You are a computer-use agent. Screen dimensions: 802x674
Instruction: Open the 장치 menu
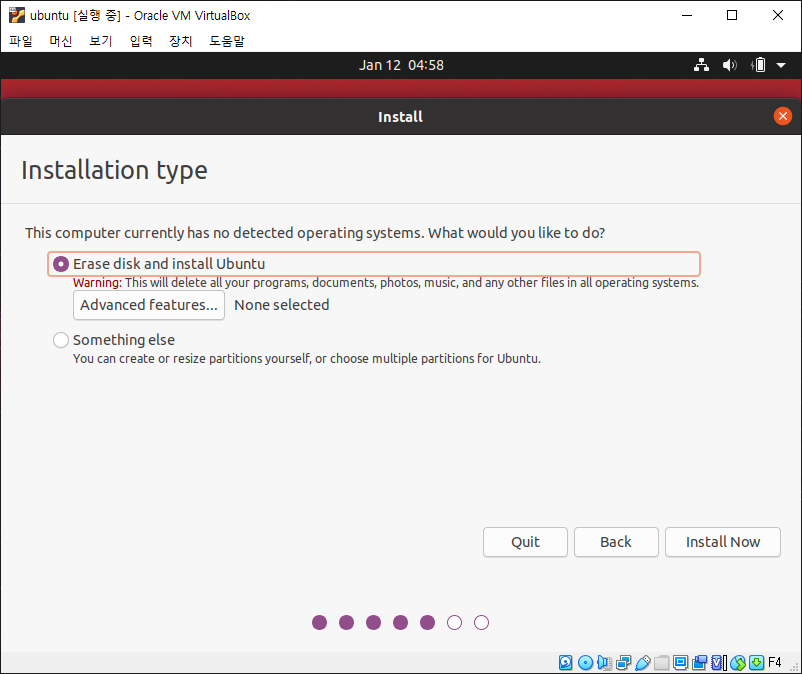pyautogui.click(x=181, y=41)
